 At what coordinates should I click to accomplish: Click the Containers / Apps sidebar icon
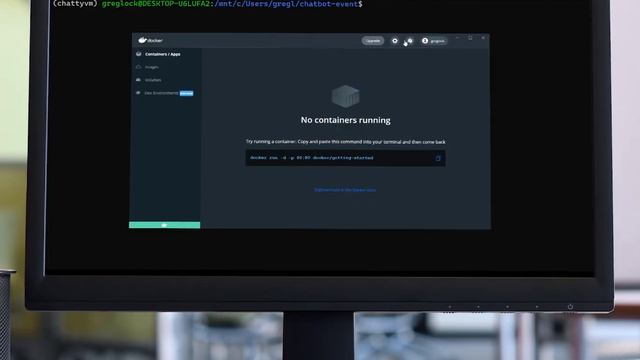click(x=139, y=54)
